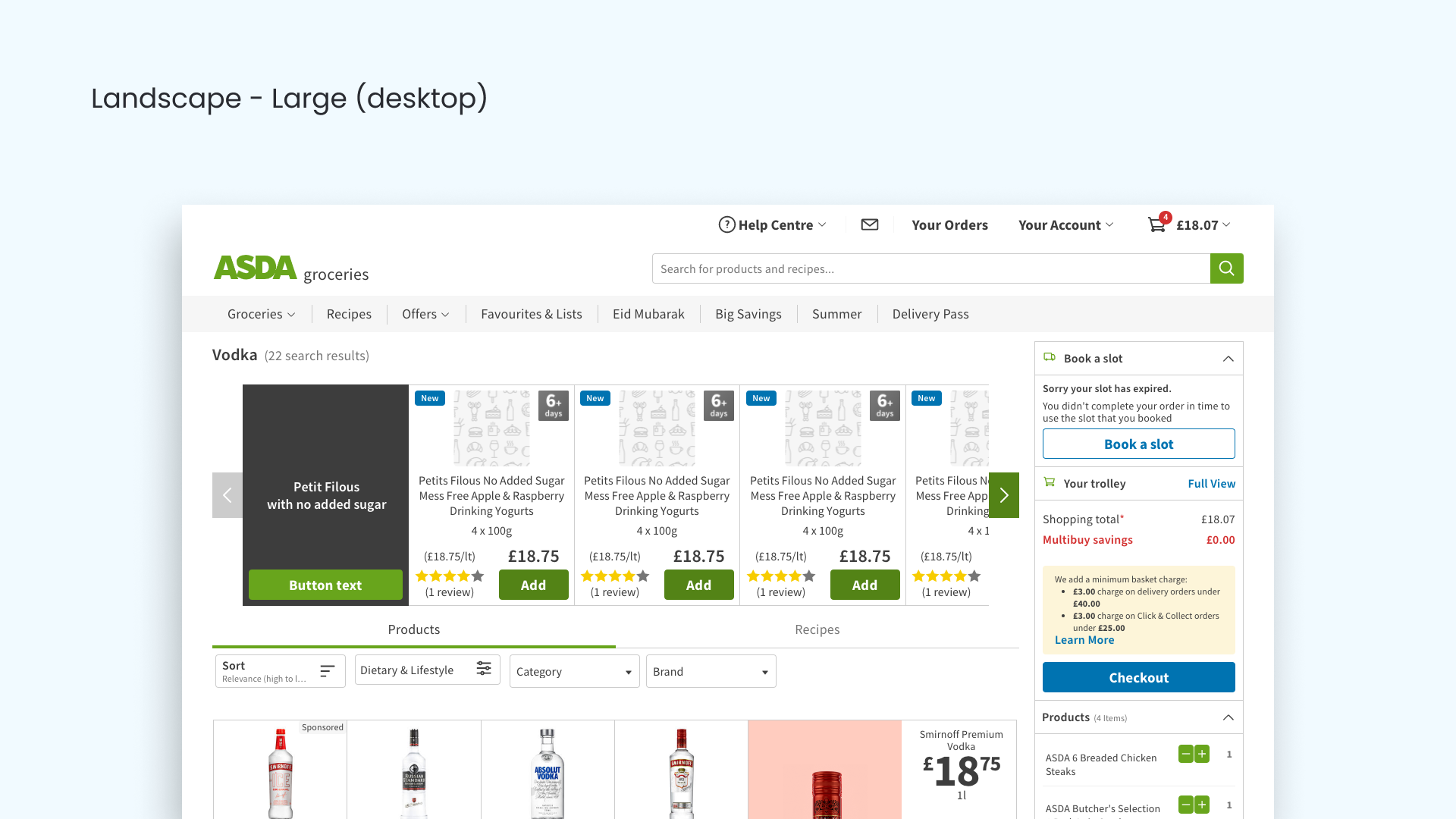1456x819 pixels.
Task: Open Recipes in the navigation bar
Action: 349,314
